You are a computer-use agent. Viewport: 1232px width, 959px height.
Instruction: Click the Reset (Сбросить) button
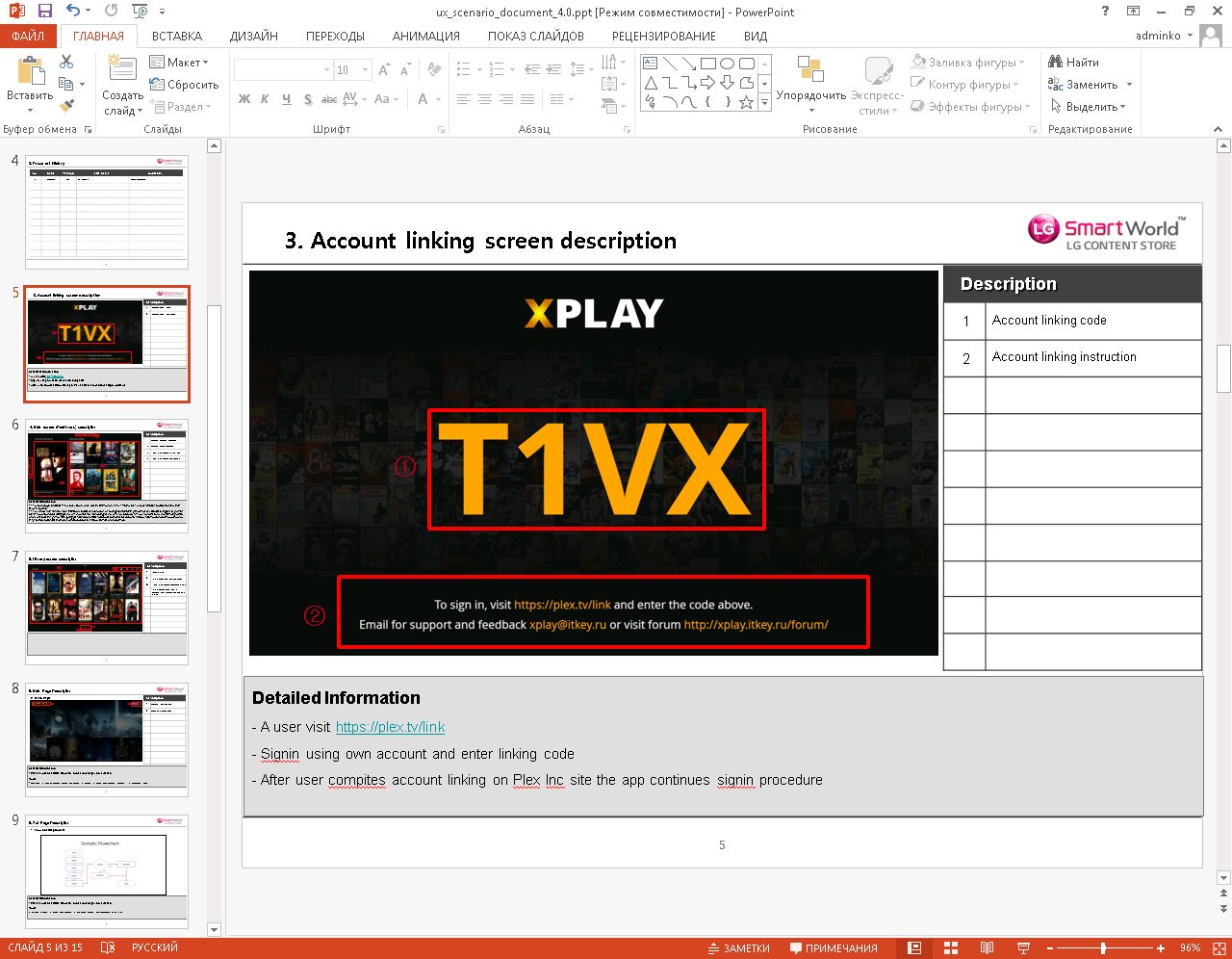click(184, 85)
